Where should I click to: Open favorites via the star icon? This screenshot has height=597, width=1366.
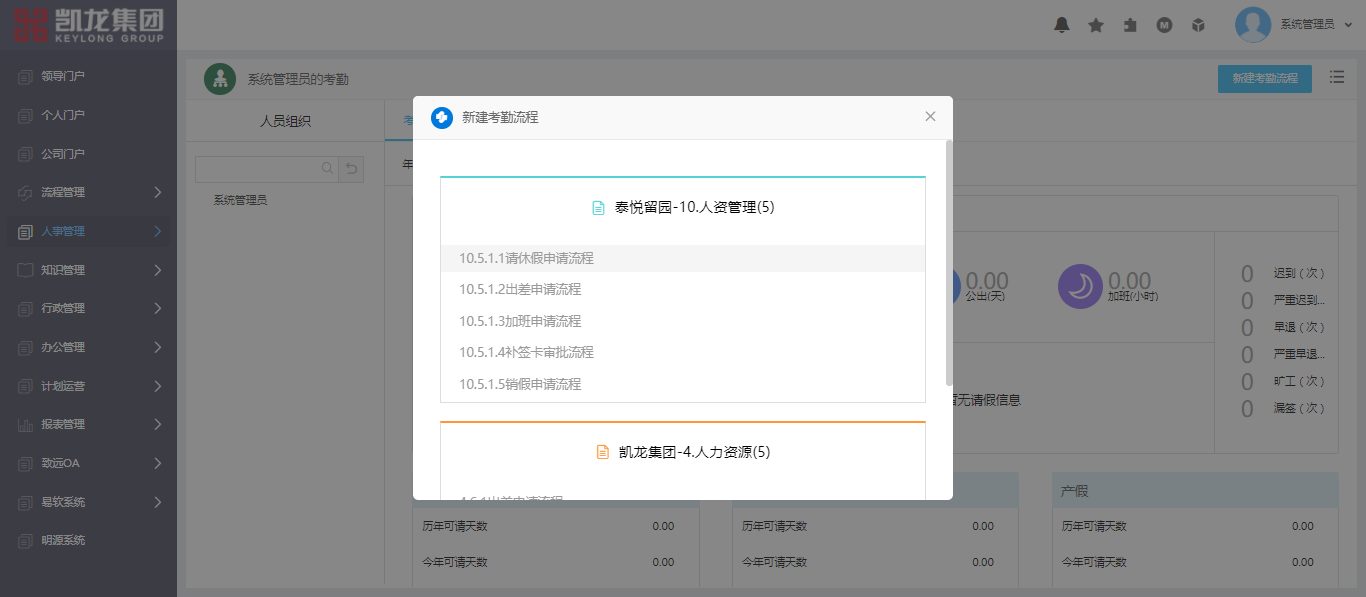1096,25
